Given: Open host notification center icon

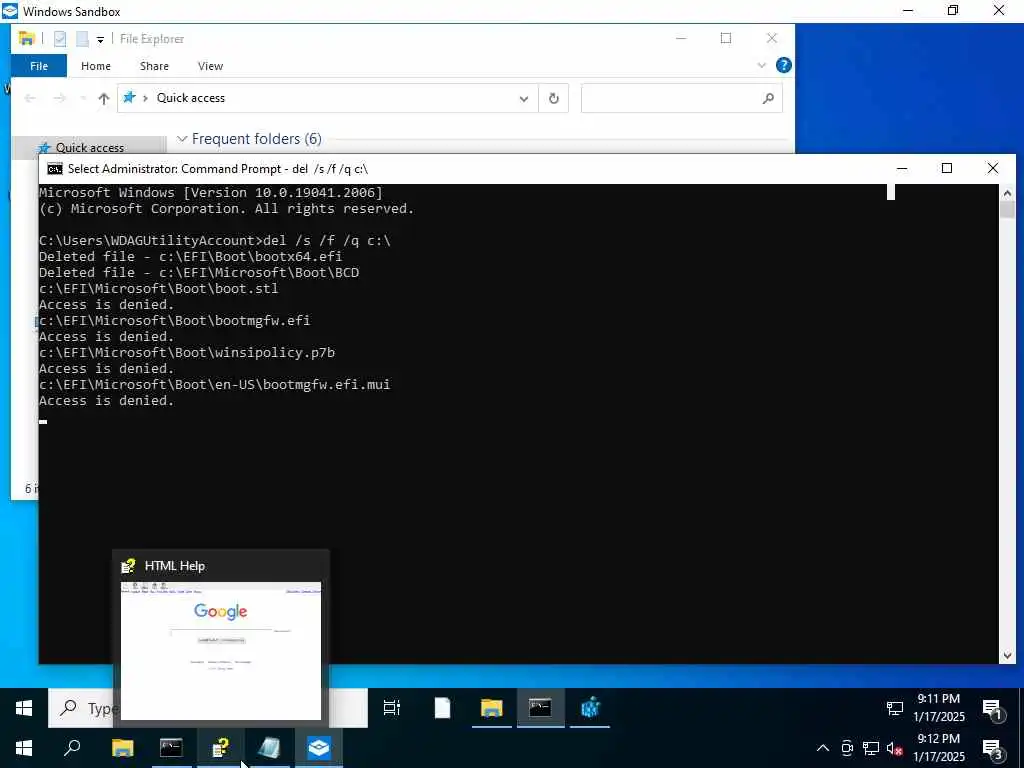Looking at the screenshot, I should pyautogui.click(x=993, y=749).
